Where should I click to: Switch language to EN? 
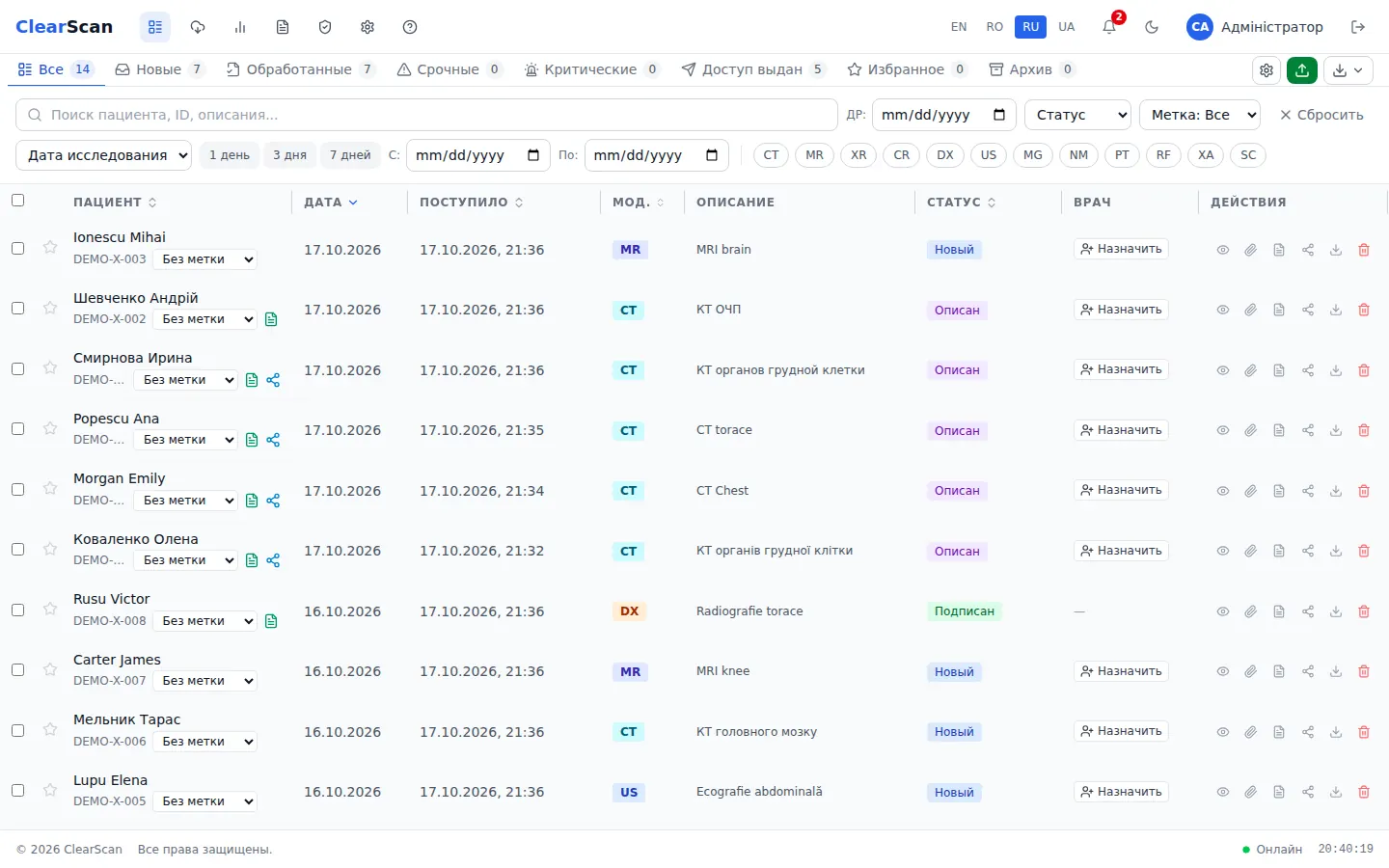(959, 27)
